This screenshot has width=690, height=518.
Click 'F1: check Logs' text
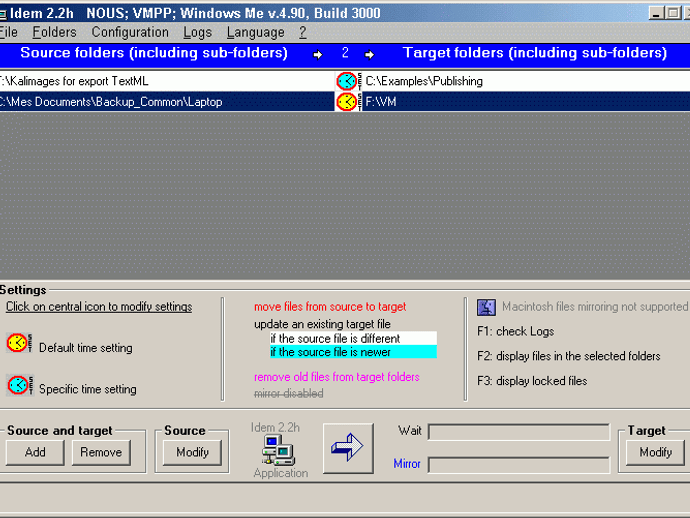click(515, 331)
